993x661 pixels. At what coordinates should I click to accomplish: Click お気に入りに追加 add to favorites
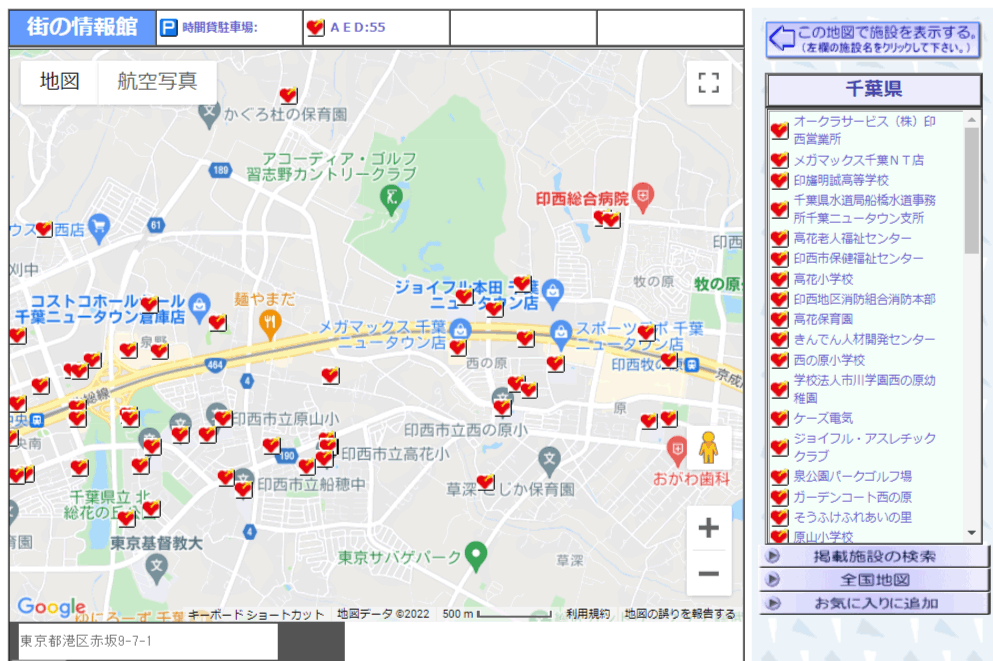point(874,603)
